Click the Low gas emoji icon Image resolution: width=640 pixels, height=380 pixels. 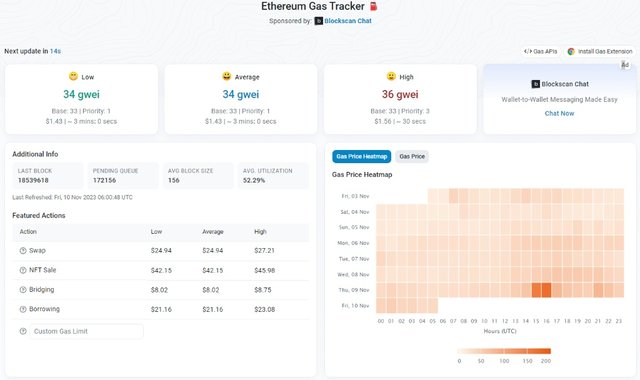click(x=73, y=76)
